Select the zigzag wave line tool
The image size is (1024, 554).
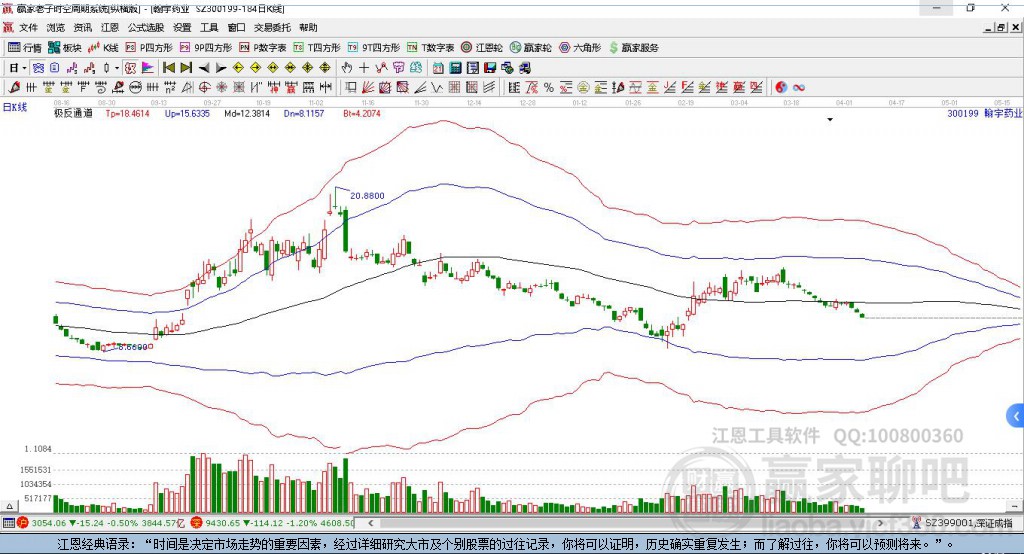pyautogui.click(x=437, y=88)
